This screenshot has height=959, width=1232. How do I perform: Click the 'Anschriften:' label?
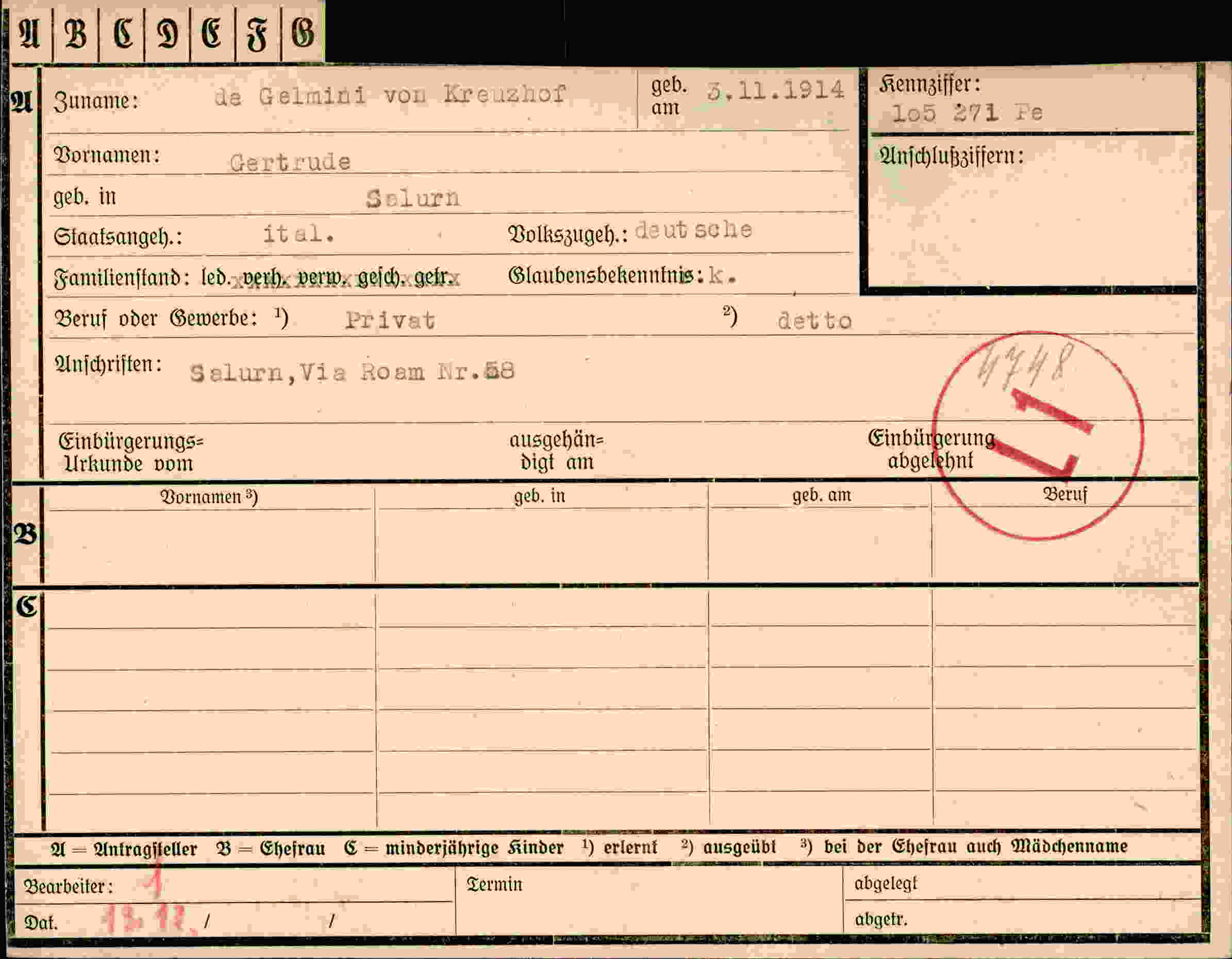(108, 365)
